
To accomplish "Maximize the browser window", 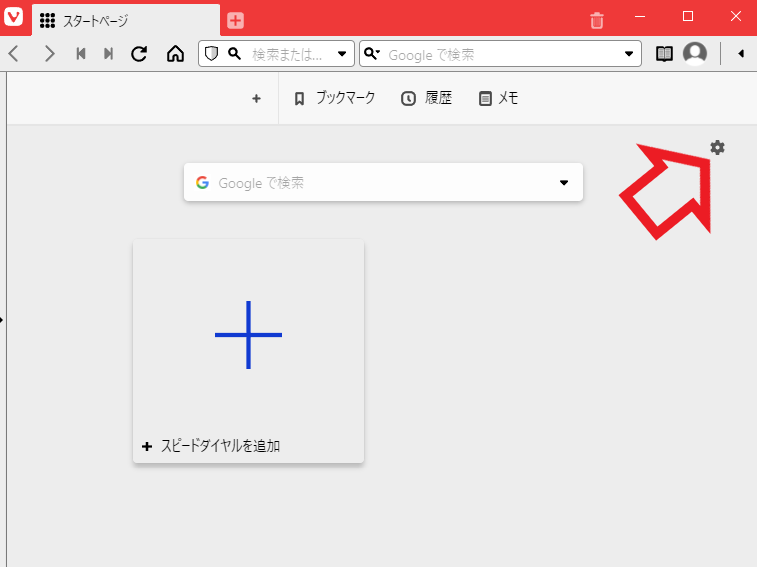I will pyautogui.click(x=688, y=16).
